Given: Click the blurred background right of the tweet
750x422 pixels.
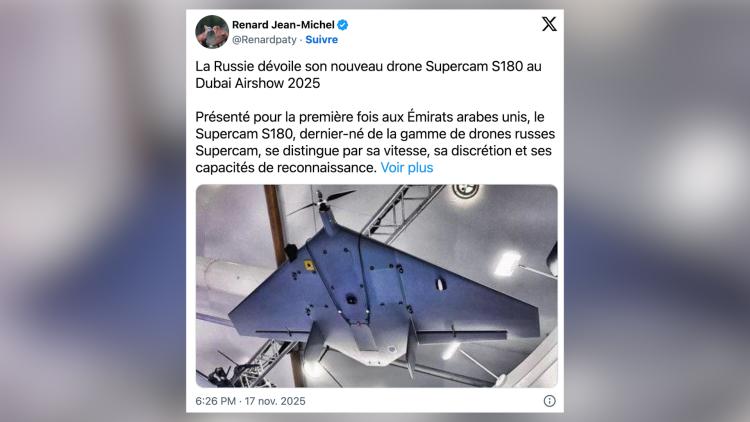Looking at the screenshot, I should tap(657, 211).
